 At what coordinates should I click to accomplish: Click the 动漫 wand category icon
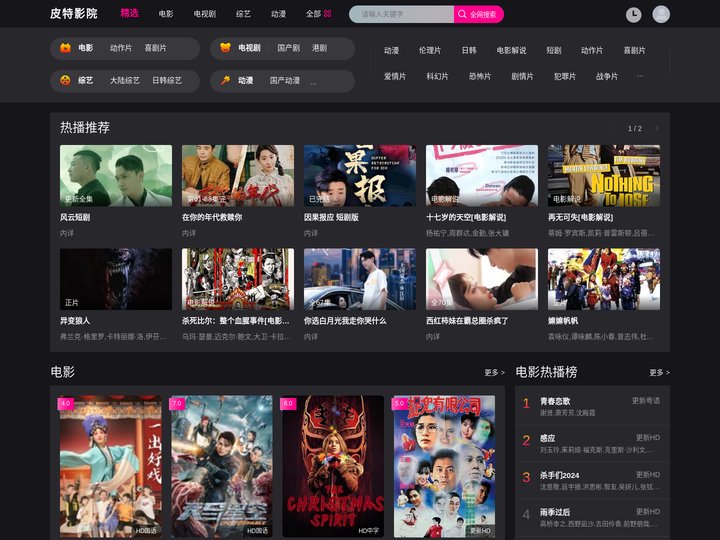click(225, 80)
